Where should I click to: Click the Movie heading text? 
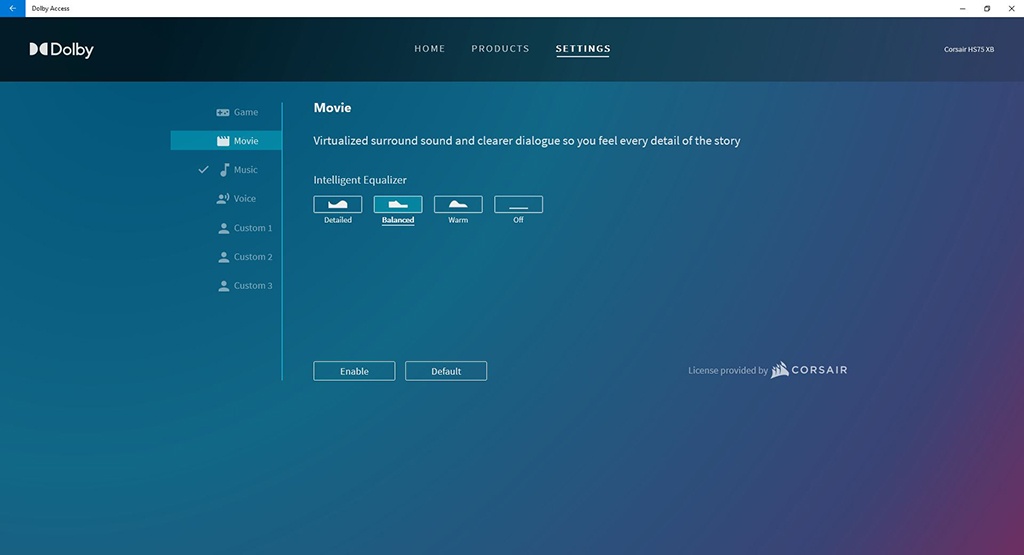click(x=332, y=108)
